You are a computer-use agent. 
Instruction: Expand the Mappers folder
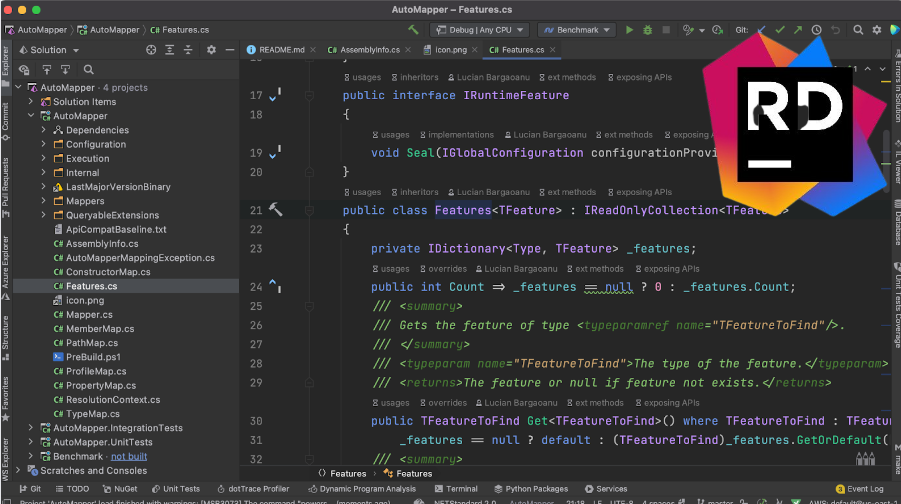click(x=44, y=201)
